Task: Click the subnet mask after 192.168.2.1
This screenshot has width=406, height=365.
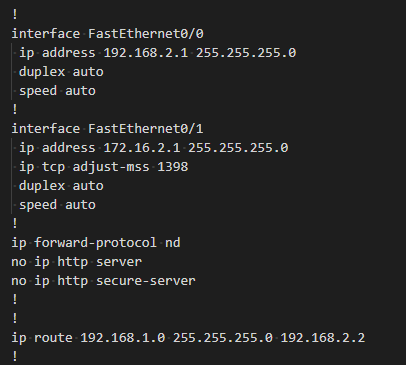Action: click(x=246, y=53)
